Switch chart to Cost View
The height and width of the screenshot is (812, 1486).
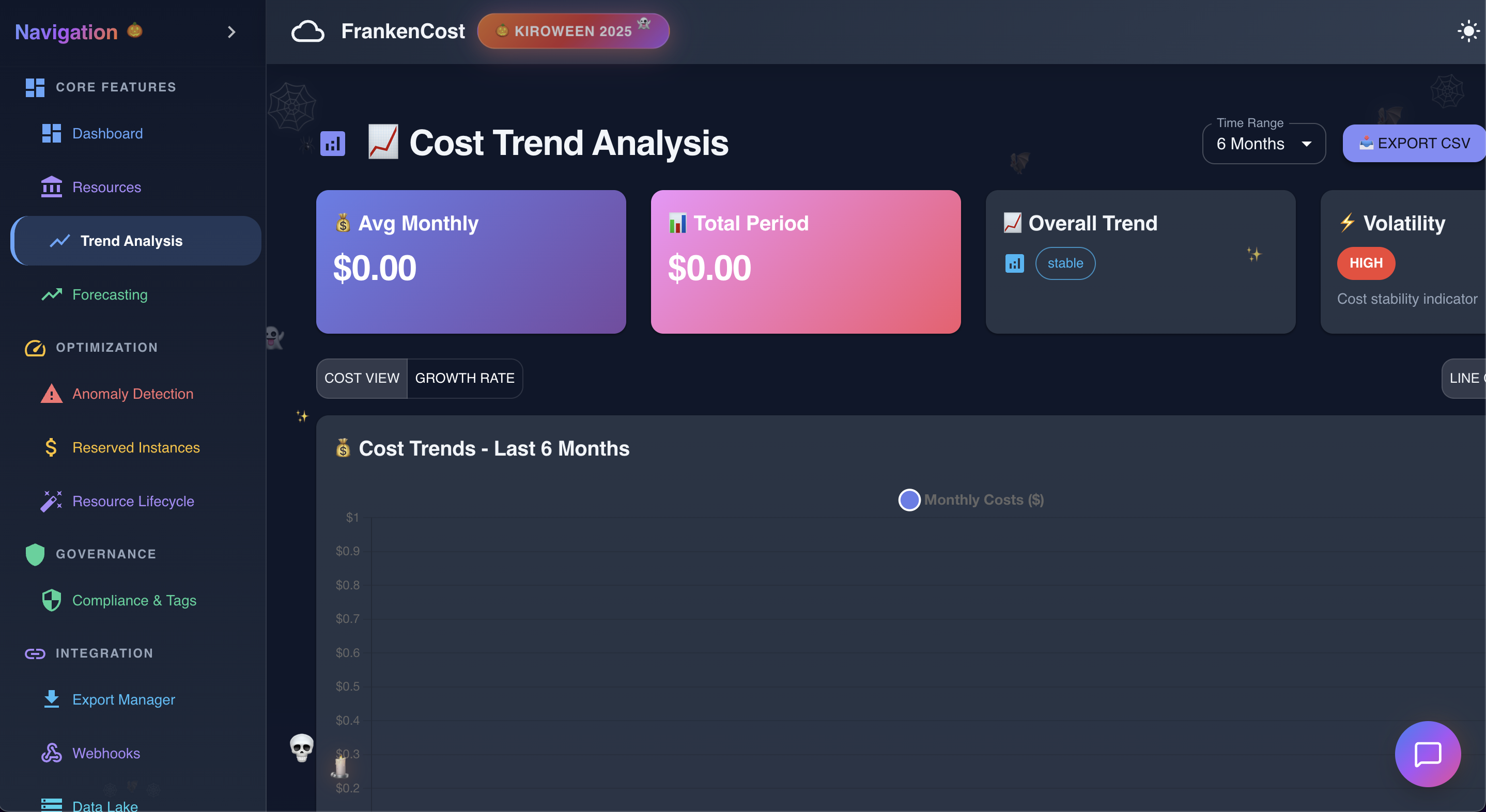pyautogui.click(x=362, y=378)
